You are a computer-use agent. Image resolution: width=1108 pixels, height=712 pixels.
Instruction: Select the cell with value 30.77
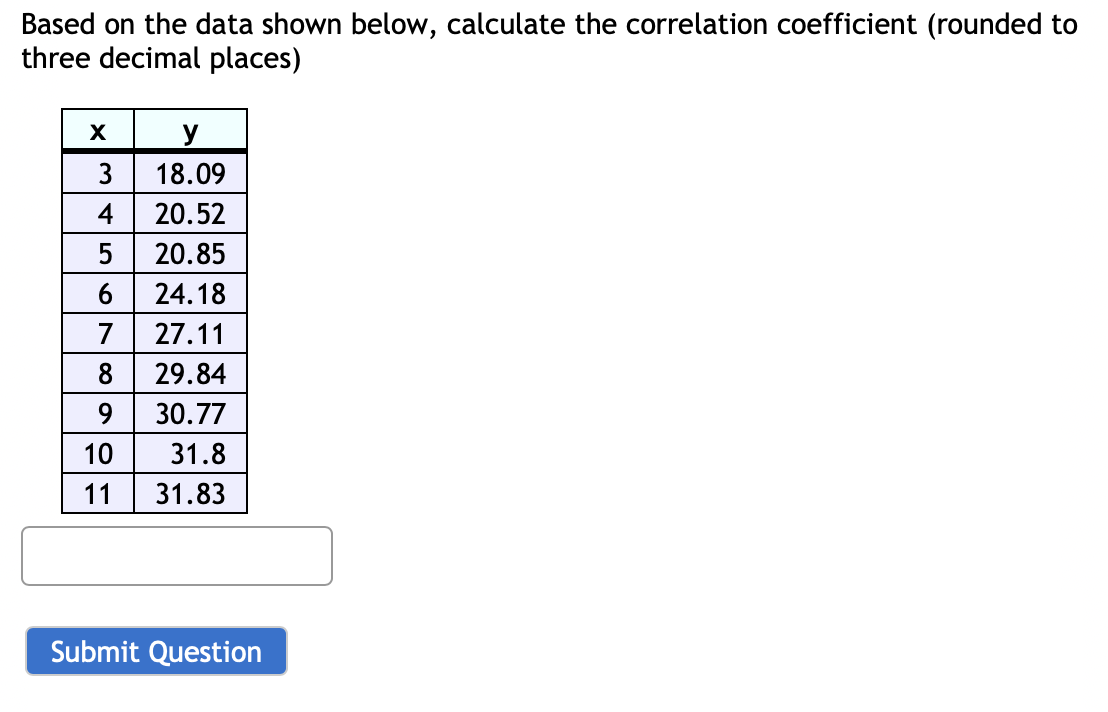pyautogui.click(x=190, y=413)
